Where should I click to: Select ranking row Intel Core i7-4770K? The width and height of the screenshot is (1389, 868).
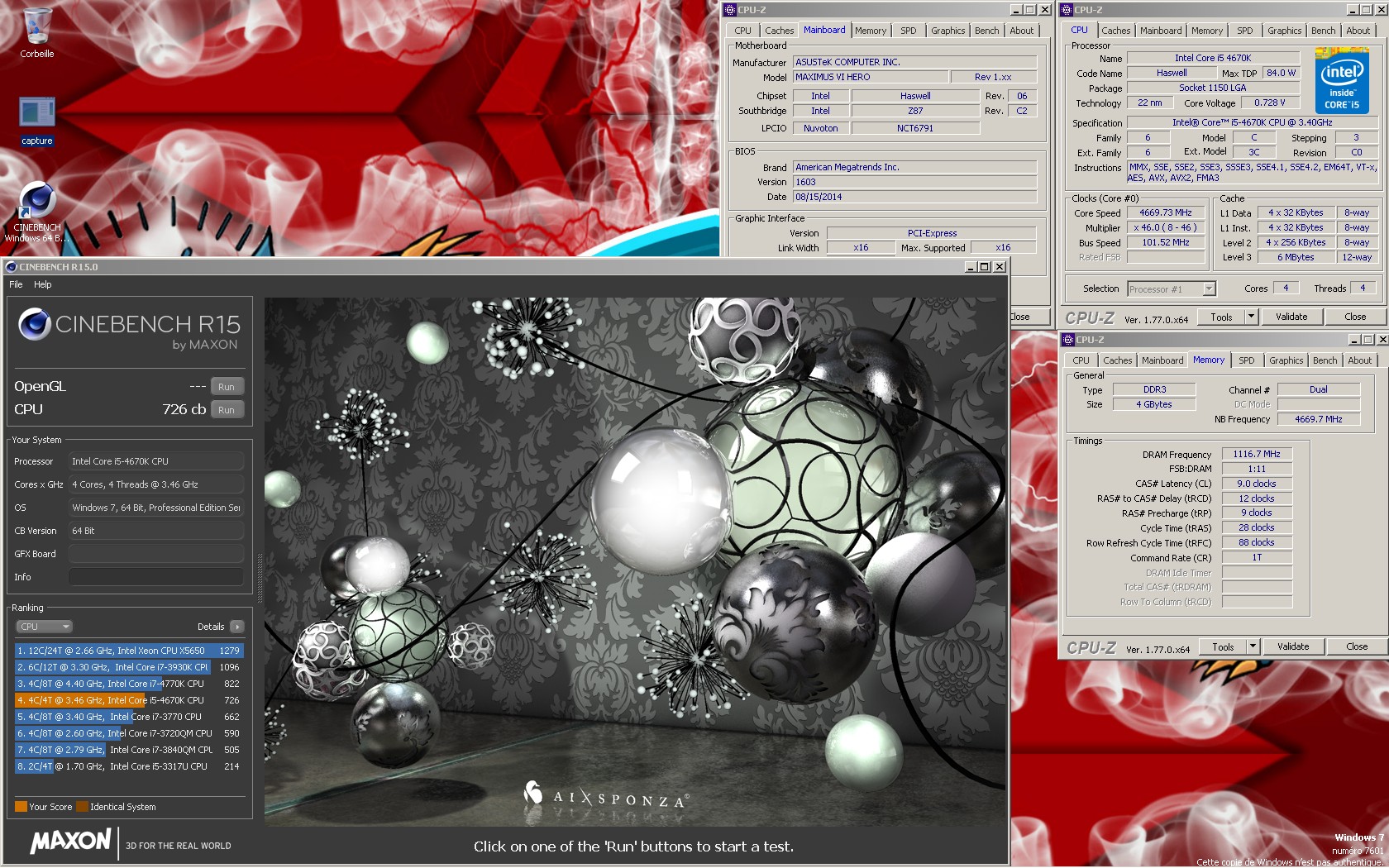[129, 684]
